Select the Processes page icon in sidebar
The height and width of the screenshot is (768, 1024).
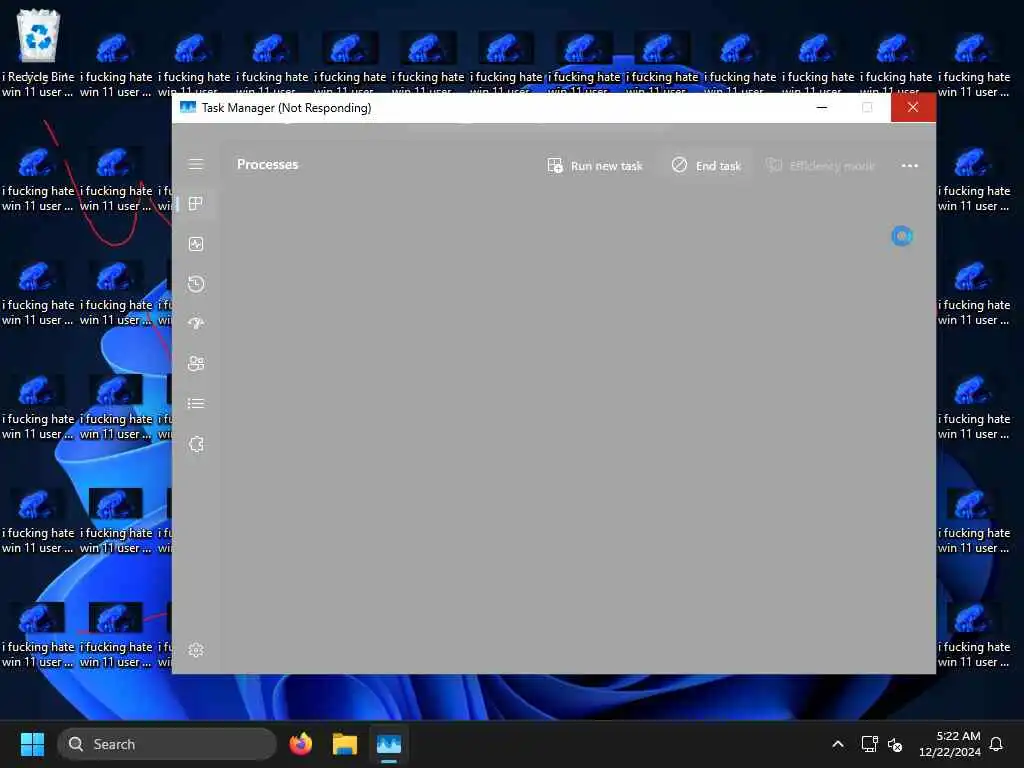click(196, 204)
